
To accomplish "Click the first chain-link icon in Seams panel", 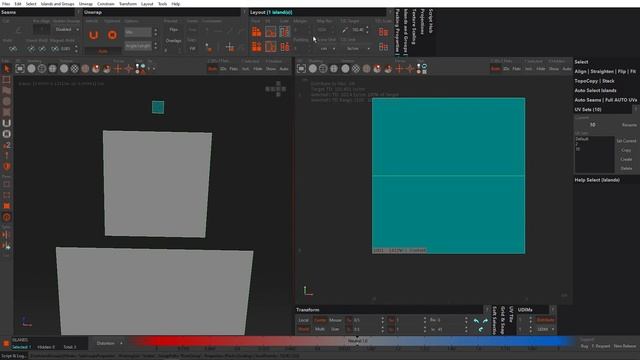I will tap(13, 49).
